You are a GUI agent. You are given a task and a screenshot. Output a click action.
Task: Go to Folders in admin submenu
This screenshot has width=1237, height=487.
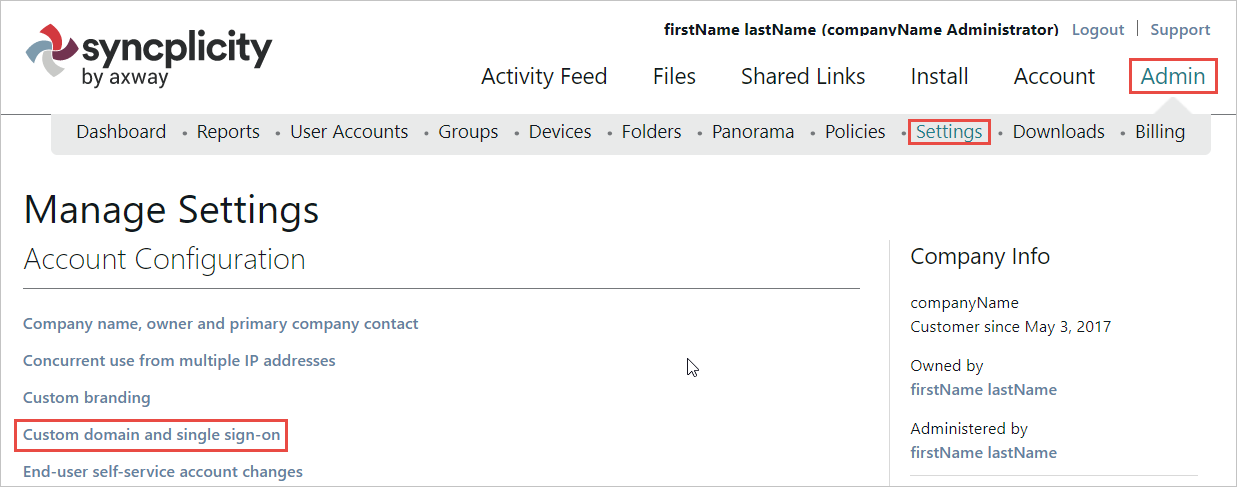(651, 132)
